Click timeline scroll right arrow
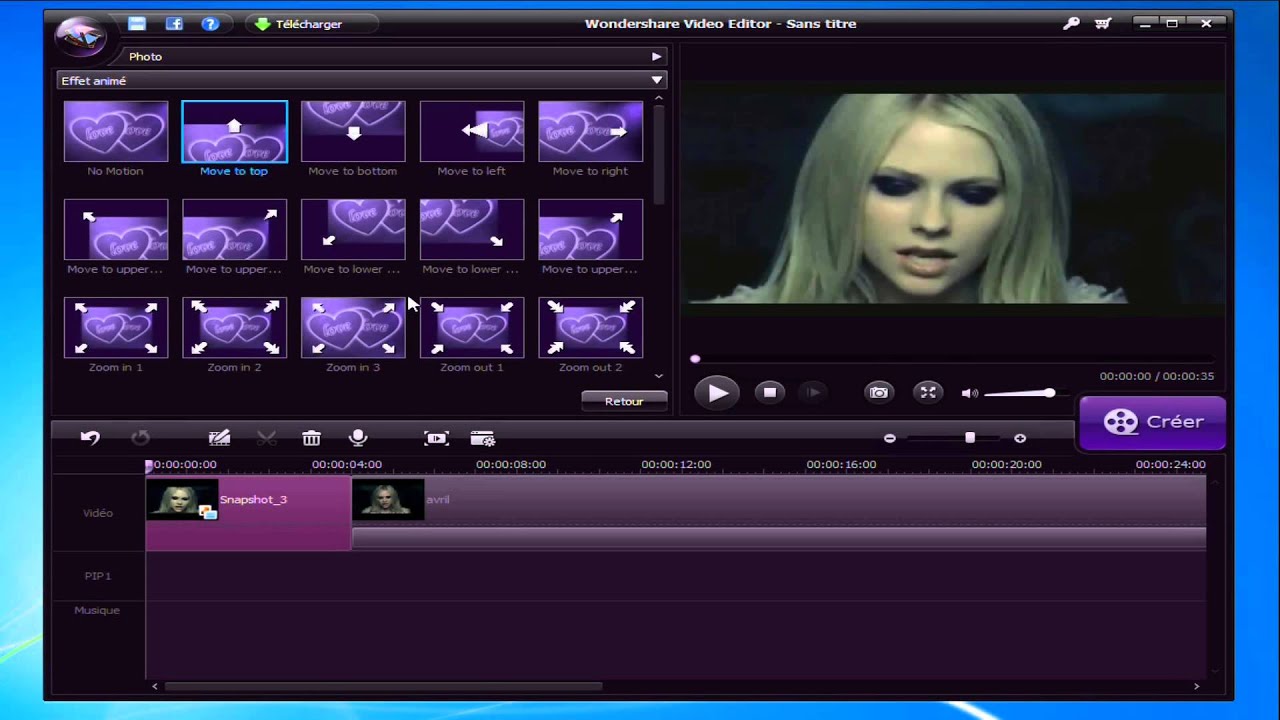The height and width of the screenshot is (720, 1280). 1197,686
